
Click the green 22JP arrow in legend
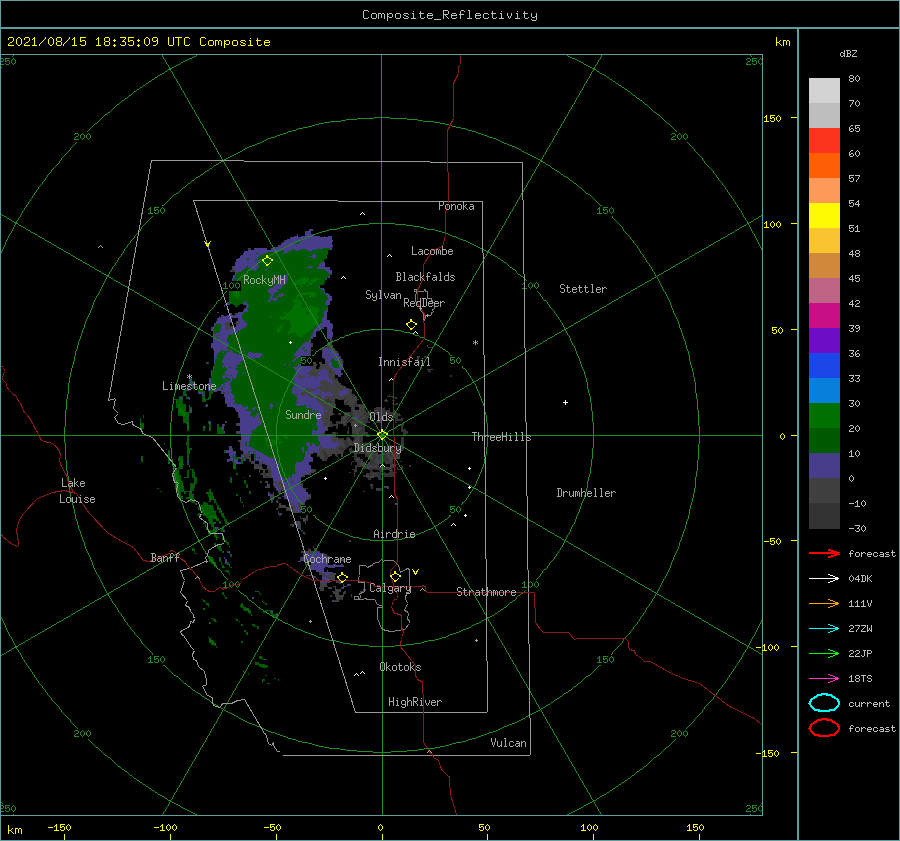[824, 653]
